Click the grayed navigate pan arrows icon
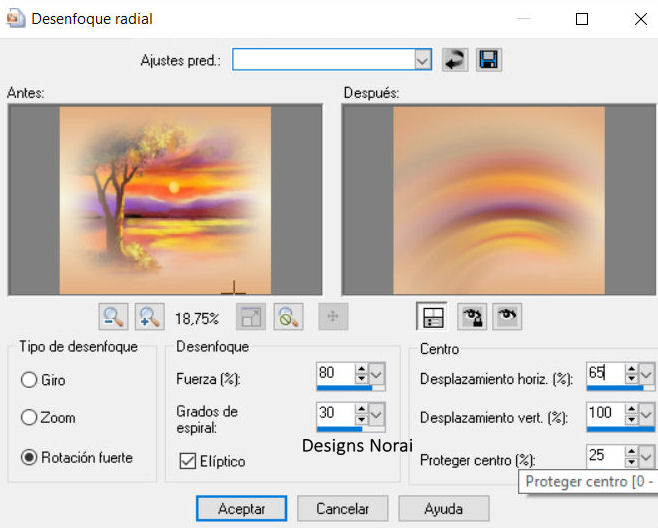The image size is (658, 528). tap(333, 317)
